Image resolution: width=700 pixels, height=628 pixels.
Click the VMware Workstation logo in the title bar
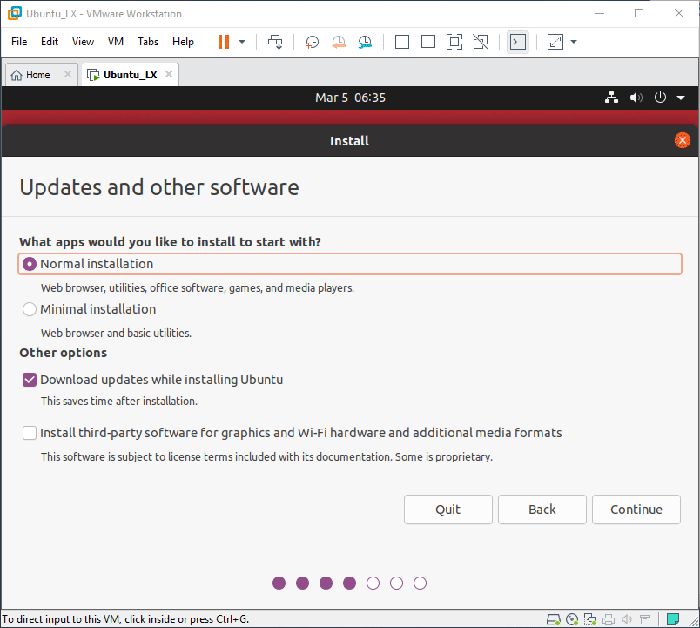click(15, 13)
